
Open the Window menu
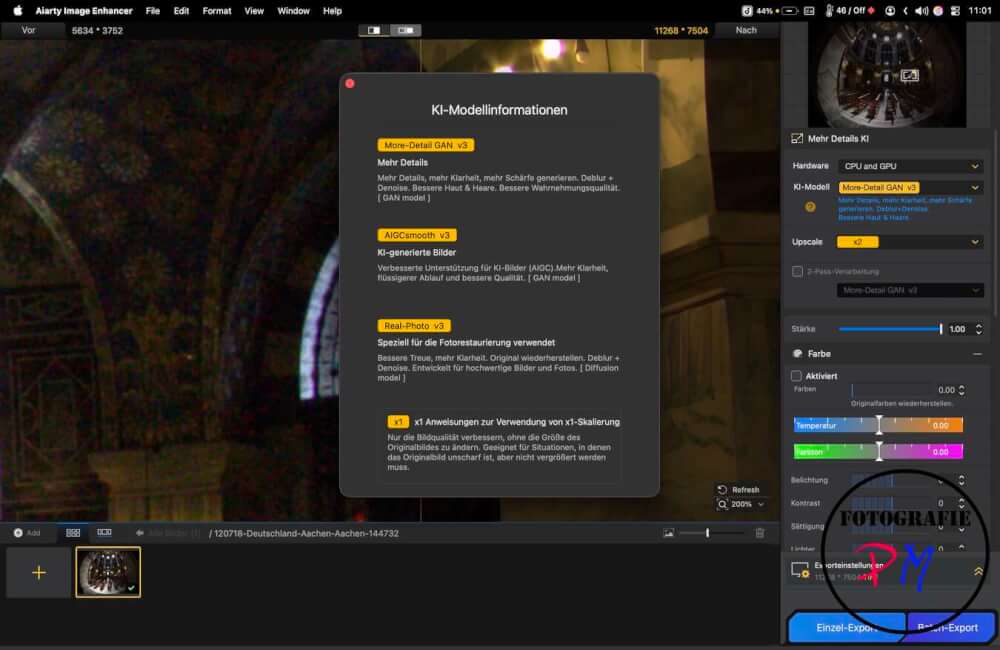[x=292, y=11]
